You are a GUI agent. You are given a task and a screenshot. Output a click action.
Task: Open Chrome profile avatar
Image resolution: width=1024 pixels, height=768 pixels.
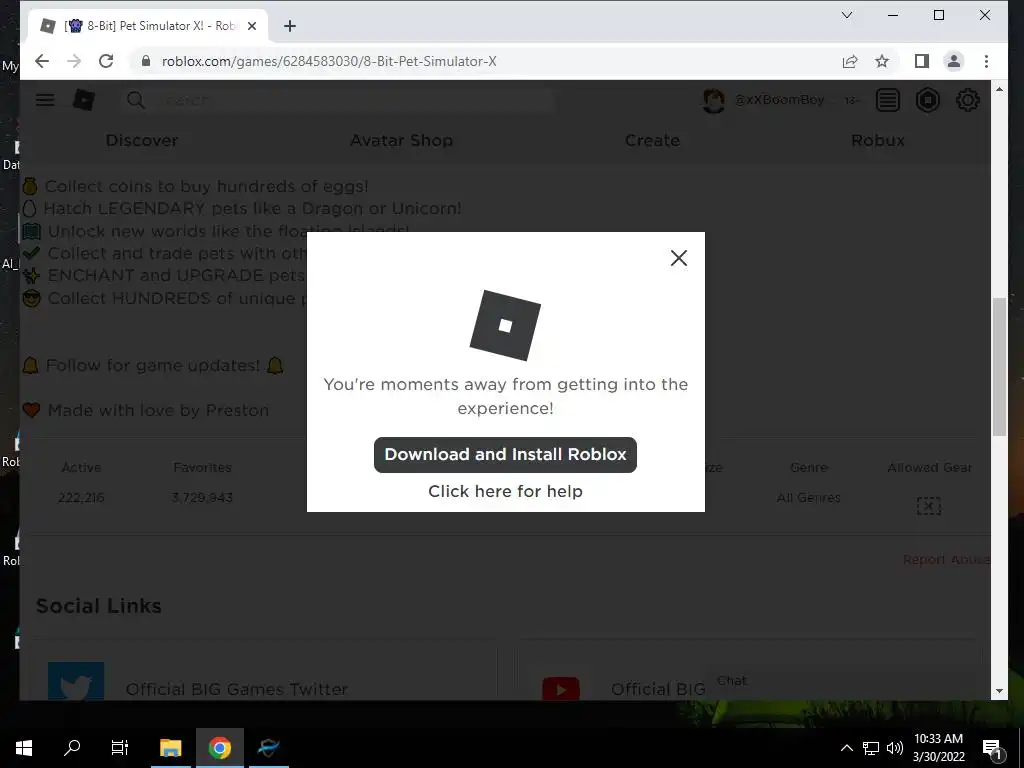953,61
